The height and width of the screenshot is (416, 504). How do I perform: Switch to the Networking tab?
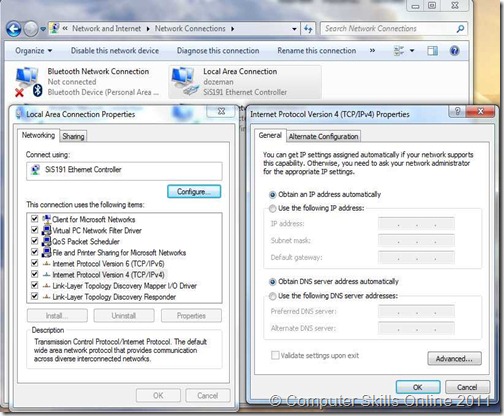(x=38, y=135)
